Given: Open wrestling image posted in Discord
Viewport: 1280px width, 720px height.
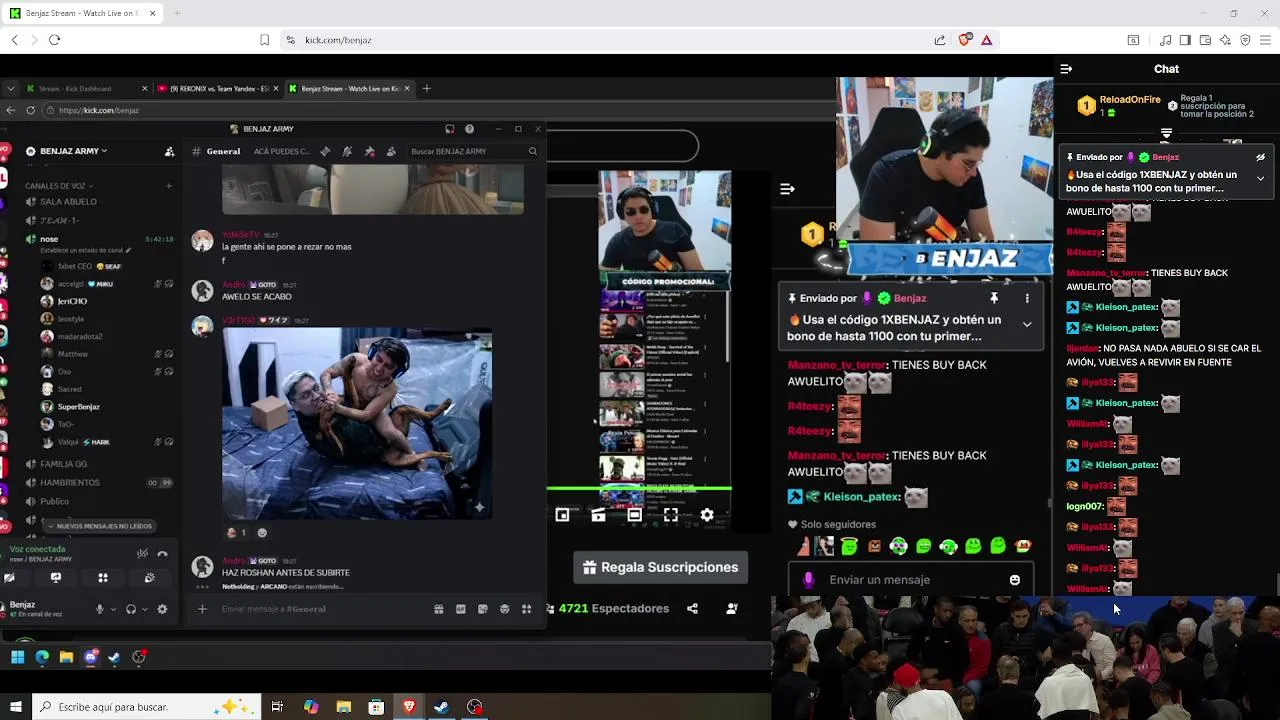Looking at the screenshot, I should [x=357, y=423].
